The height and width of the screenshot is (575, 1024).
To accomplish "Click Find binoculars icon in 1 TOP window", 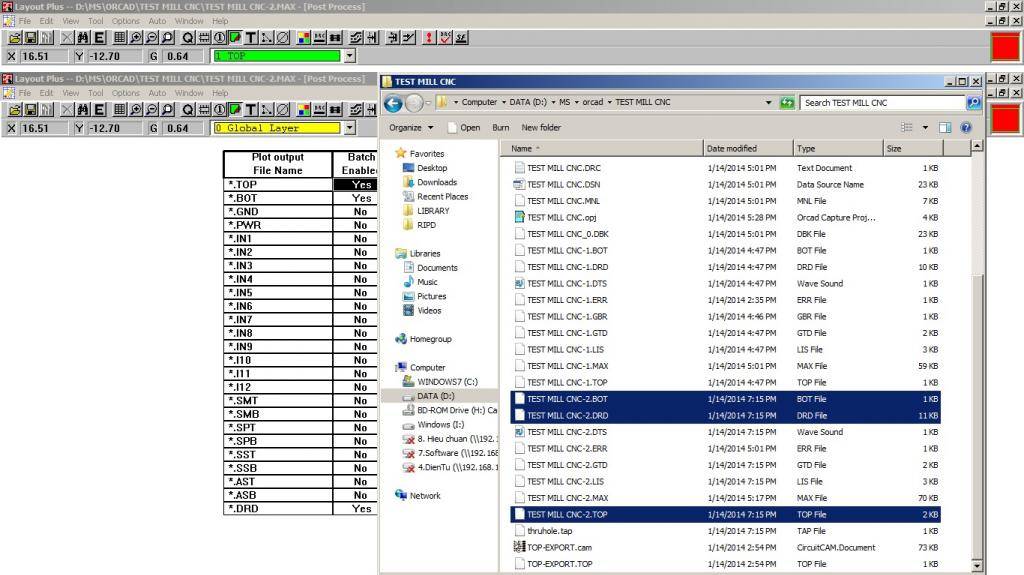I will 83,38.
